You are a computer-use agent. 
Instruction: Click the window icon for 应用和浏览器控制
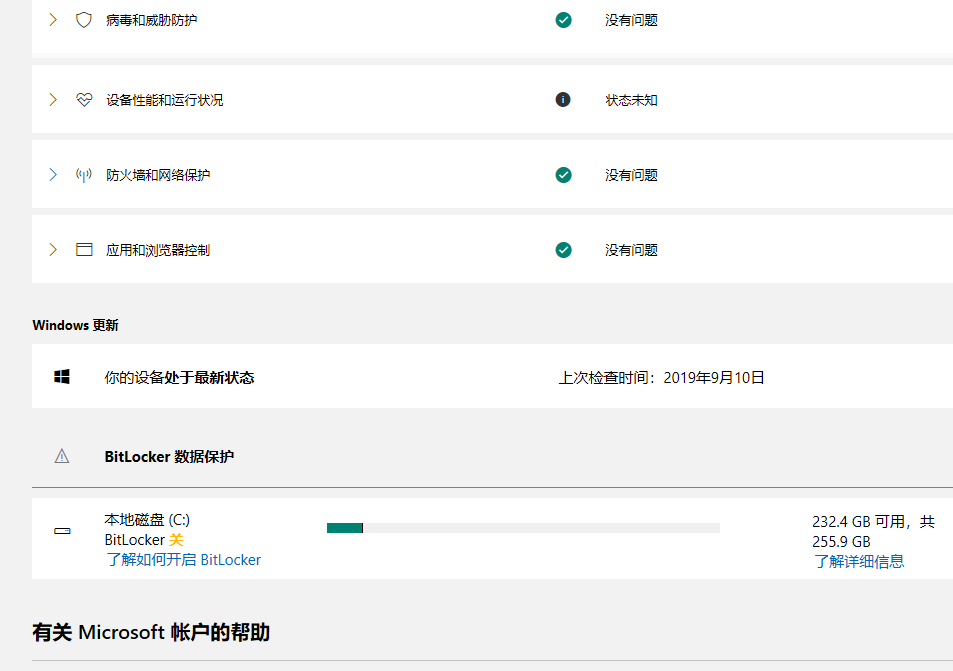click(x=84, y=250)
